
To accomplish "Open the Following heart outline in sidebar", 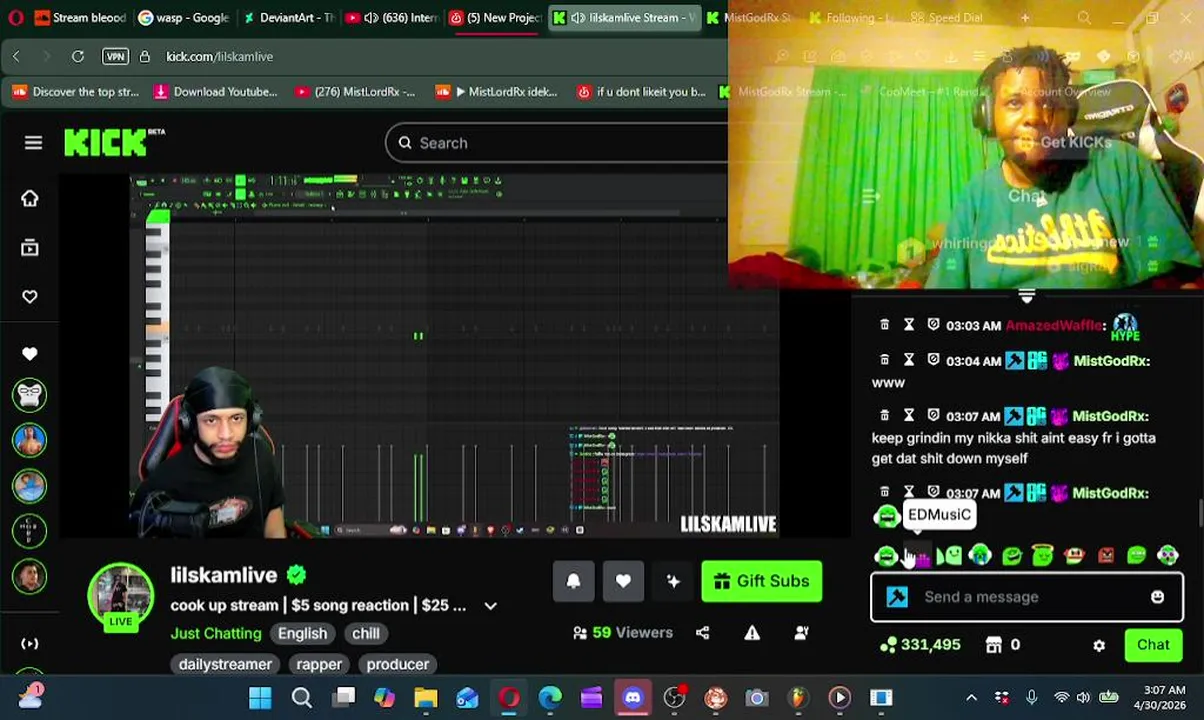I will pyautogui.click(x=30, y=296).
